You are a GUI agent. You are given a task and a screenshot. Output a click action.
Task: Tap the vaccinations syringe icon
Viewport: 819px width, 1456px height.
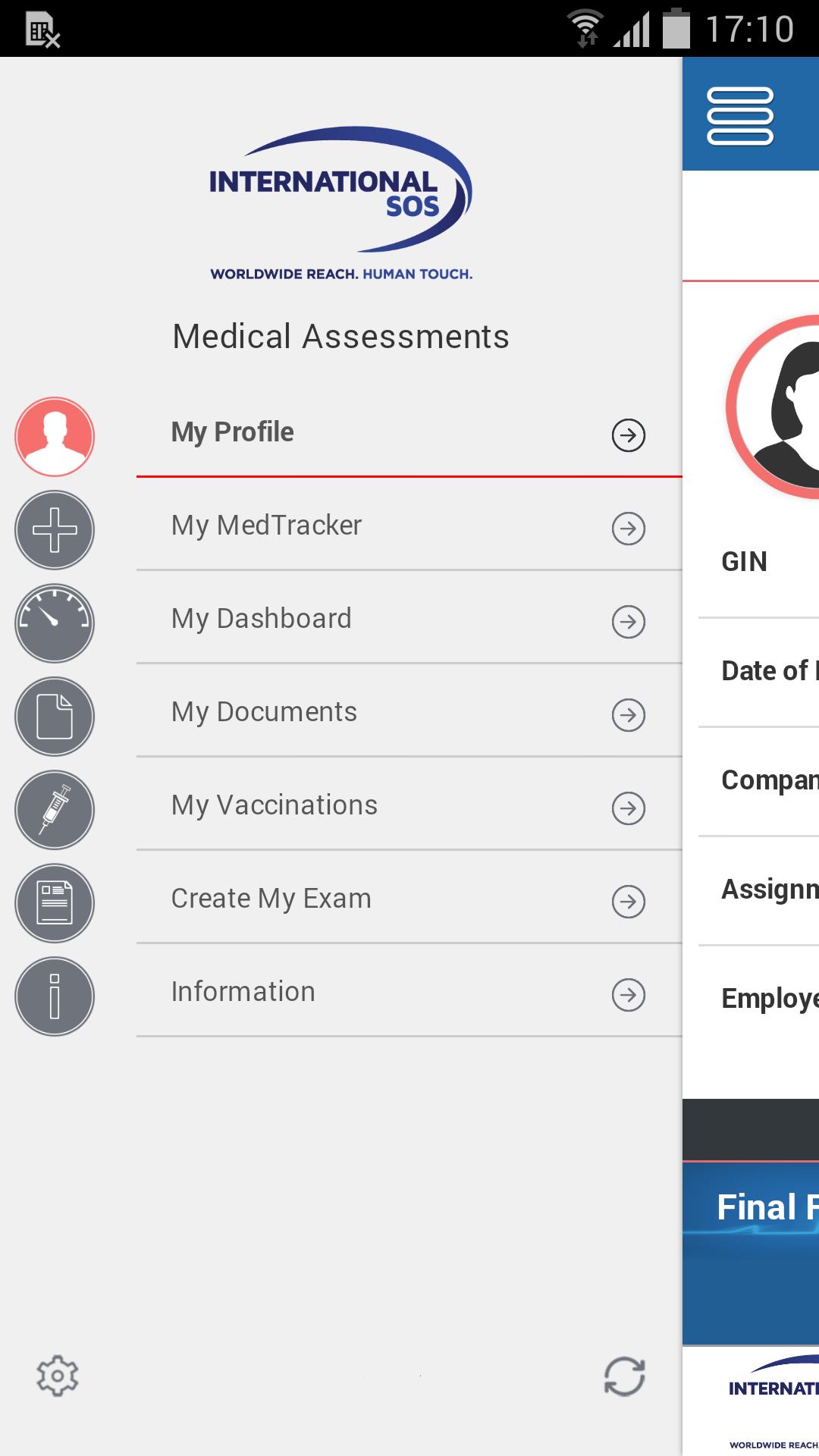55,810
